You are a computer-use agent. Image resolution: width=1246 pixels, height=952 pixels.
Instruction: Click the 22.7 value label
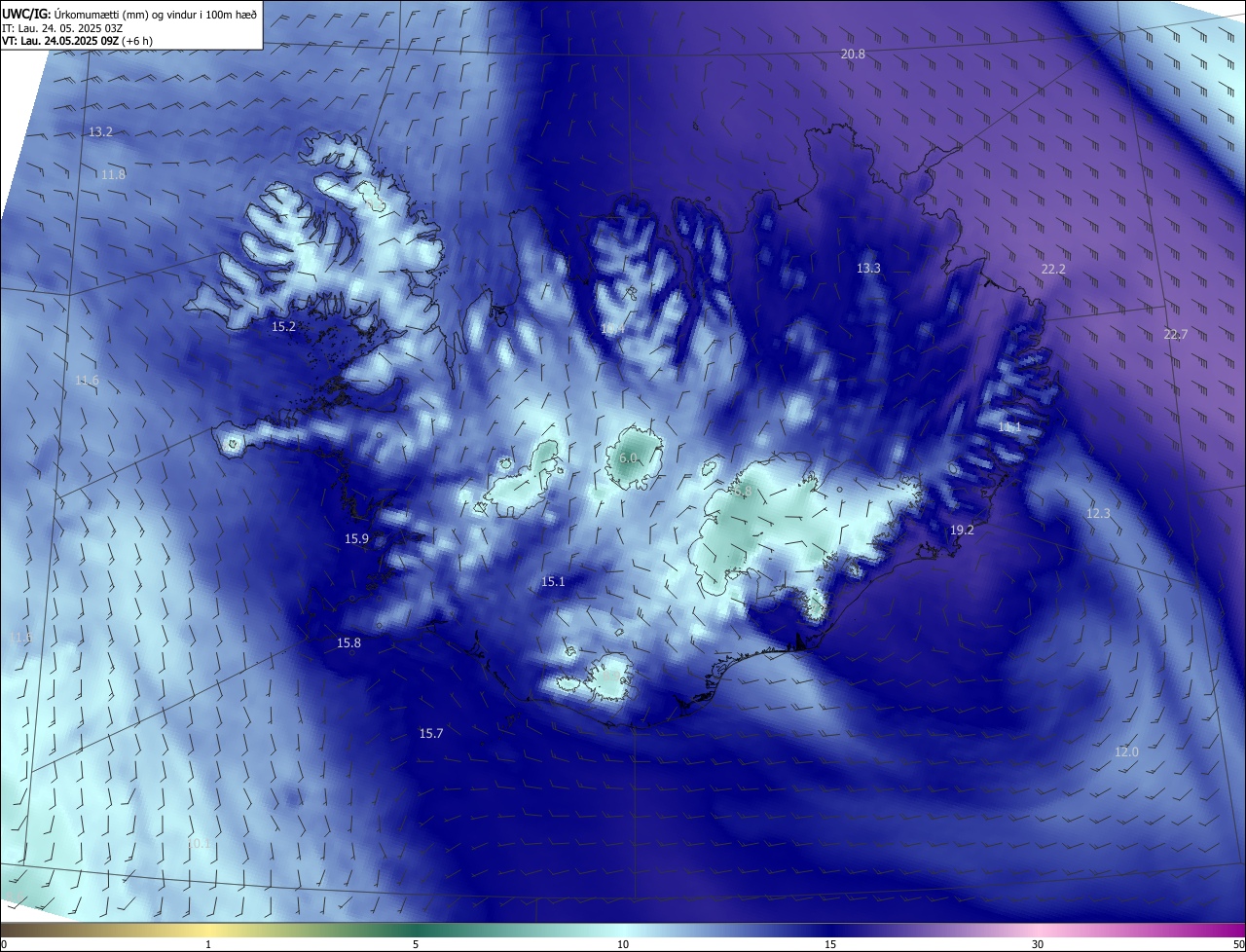point(1176,335)
